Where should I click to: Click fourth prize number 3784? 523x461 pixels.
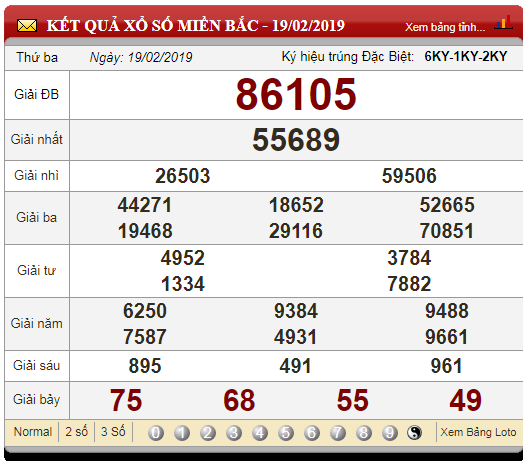tap(409, 258)
